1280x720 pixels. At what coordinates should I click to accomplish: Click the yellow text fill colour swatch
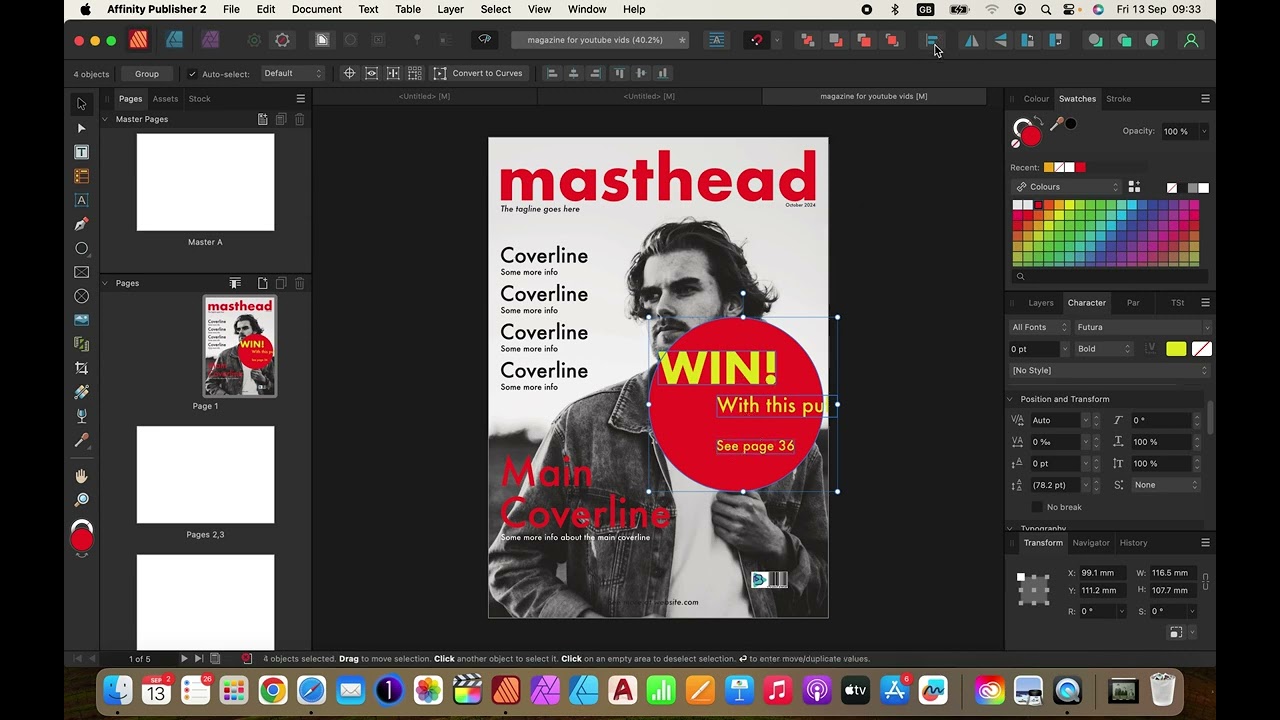(x=1176, y=349)
